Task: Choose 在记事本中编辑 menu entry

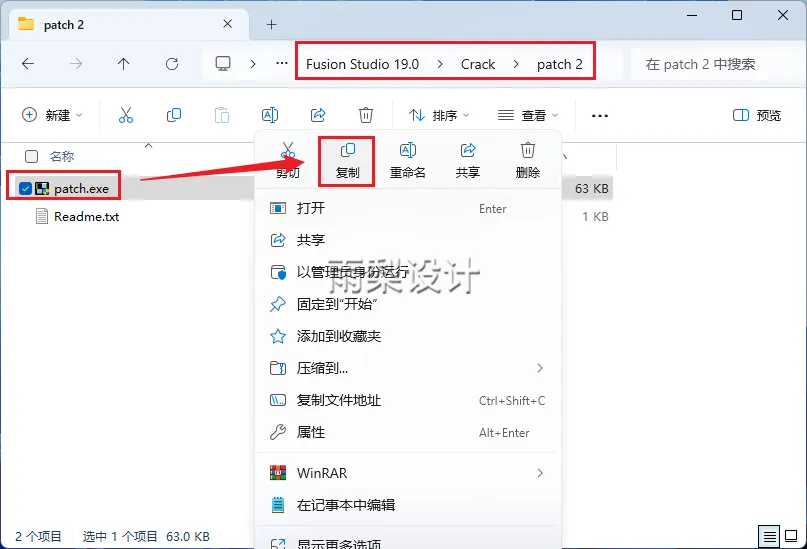Action: point(407,505)
